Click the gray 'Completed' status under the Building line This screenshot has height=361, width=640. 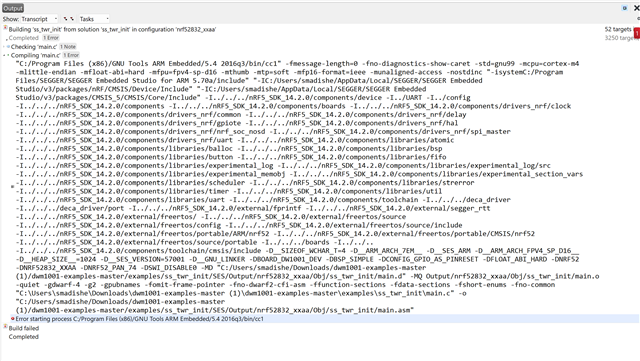coord(24,38)
